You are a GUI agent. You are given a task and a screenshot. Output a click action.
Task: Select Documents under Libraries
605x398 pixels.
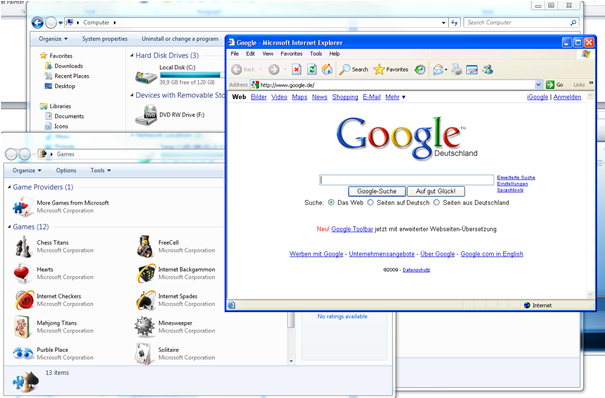coord(69,116)
